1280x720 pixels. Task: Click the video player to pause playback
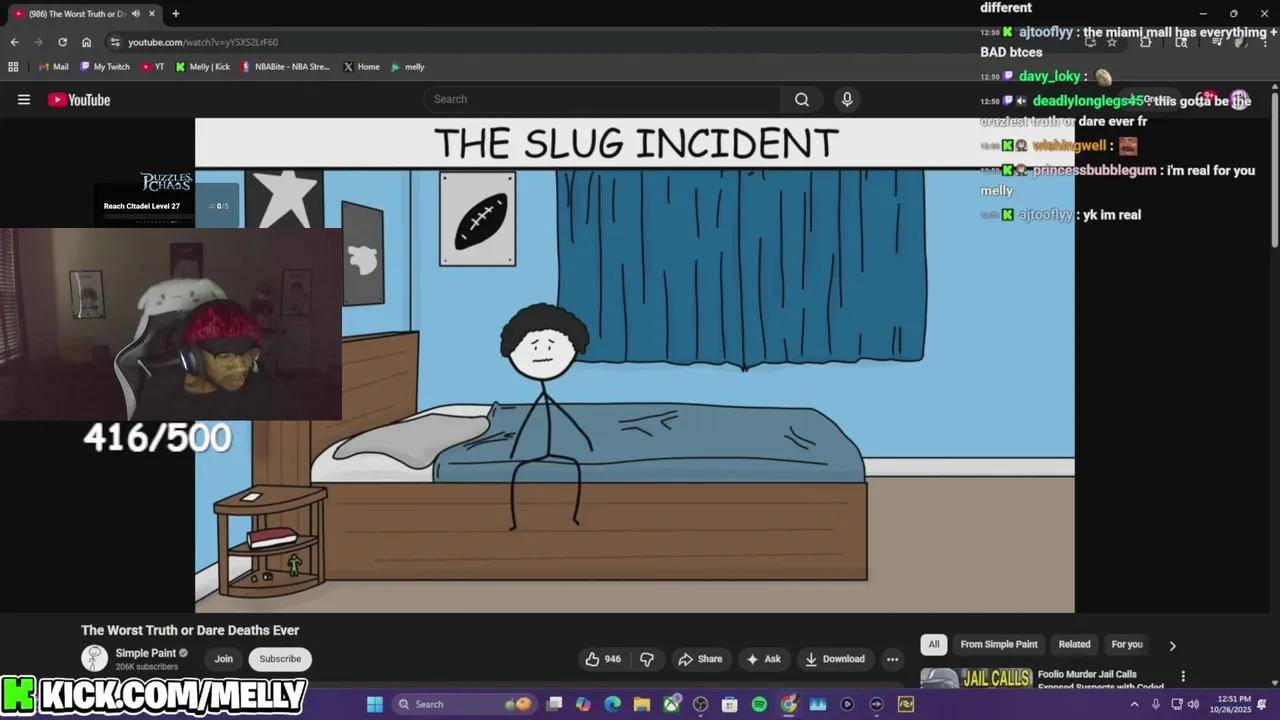coord(635,365)
